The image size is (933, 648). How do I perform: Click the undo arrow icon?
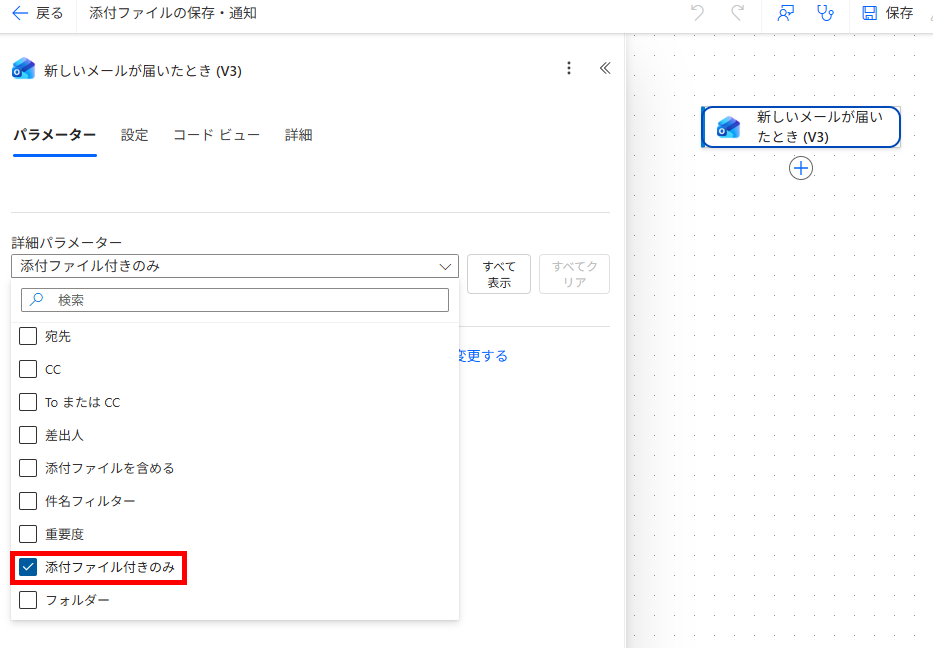[697, 13]
